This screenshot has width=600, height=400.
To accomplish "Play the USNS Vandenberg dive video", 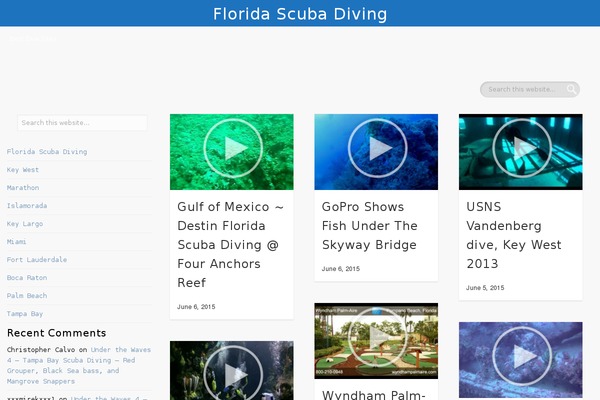I will tap(522, 148).
